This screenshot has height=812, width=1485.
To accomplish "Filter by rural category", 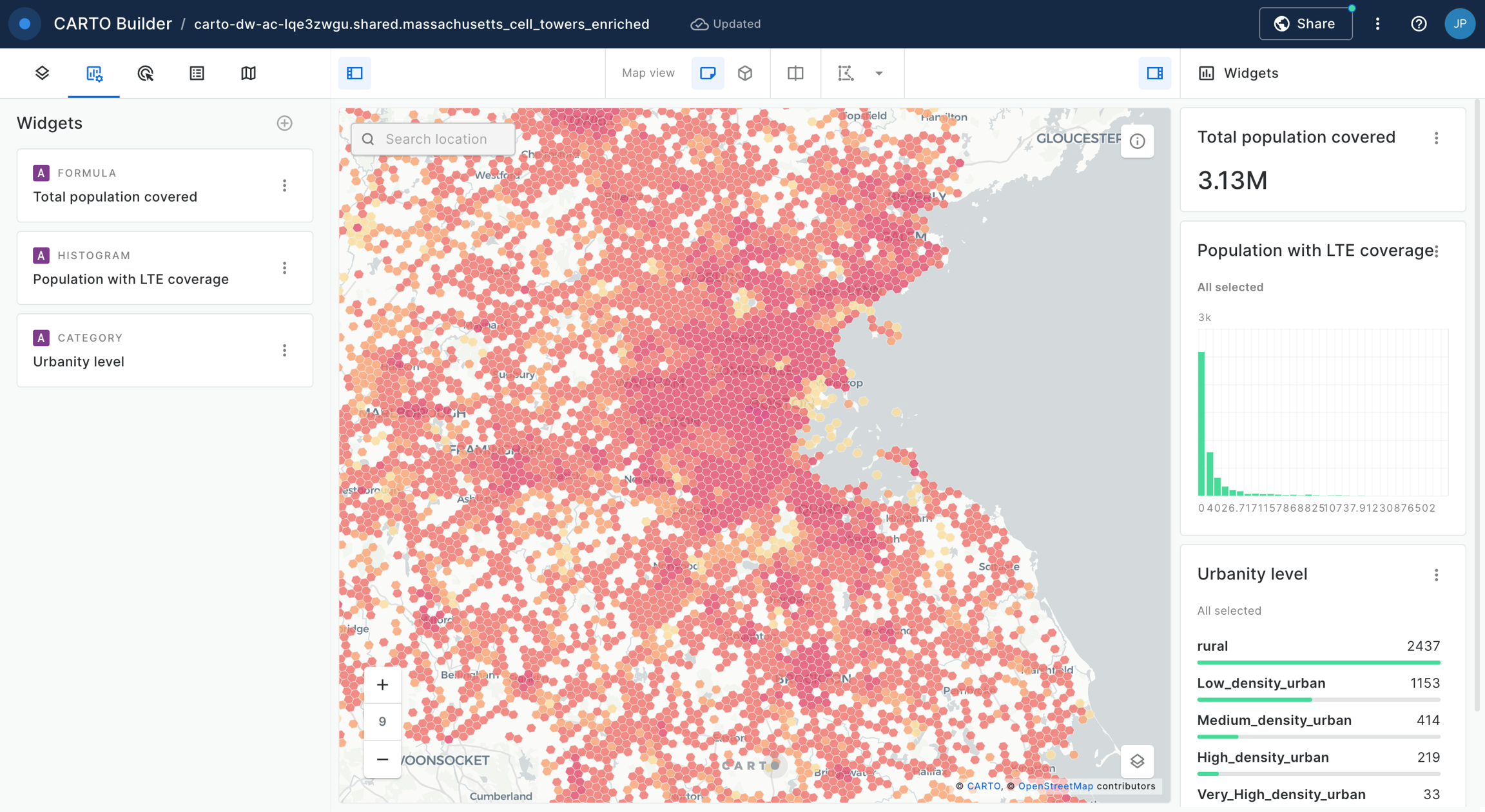I will tap(1212, 646).
